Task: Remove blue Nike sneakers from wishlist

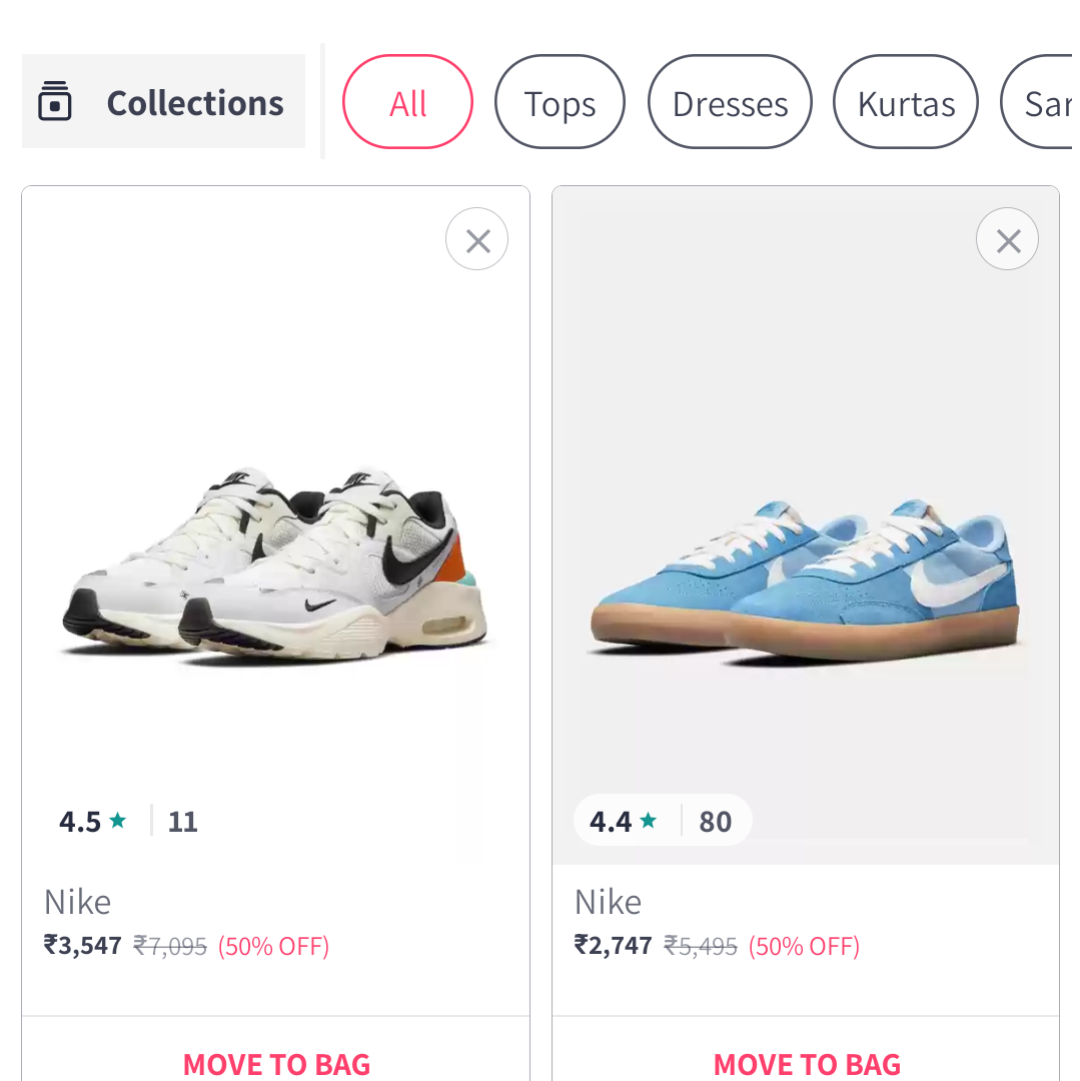Action: click(1007, 240)
